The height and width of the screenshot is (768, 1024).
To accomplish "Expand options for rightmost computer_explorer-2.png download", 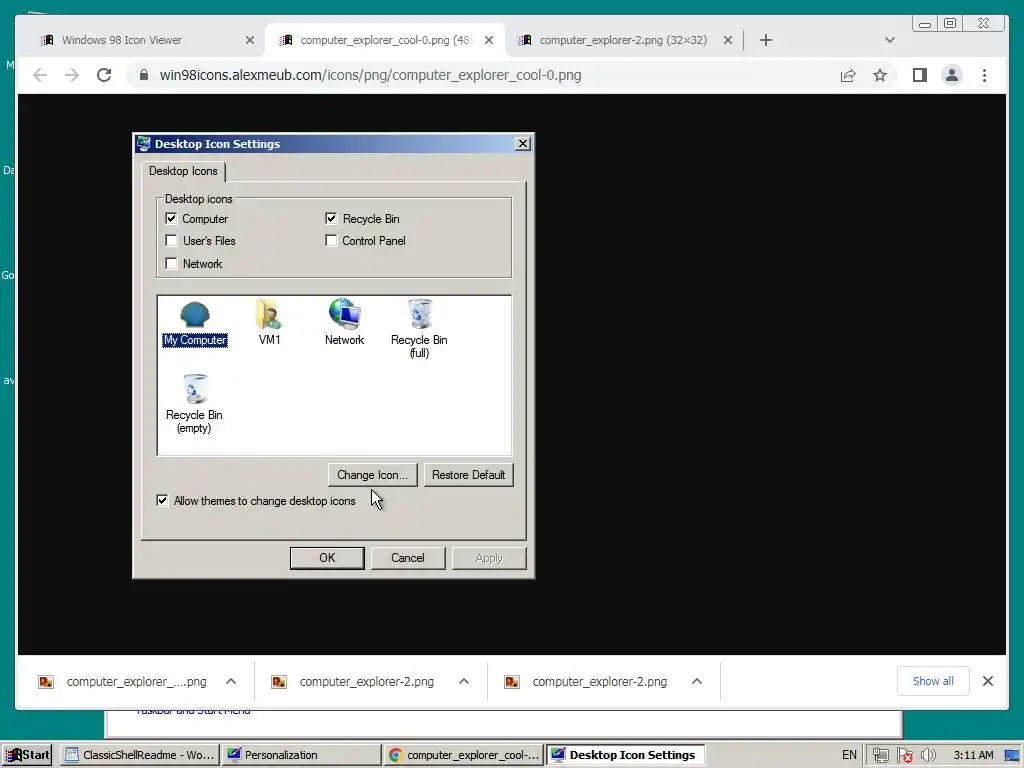I will click(697, 681).
